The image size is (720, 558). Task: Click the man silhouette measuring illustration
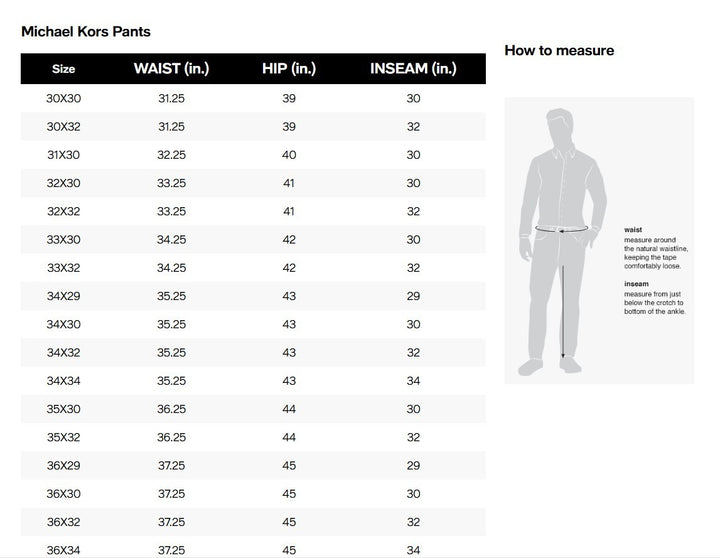(x=562, y=242)
